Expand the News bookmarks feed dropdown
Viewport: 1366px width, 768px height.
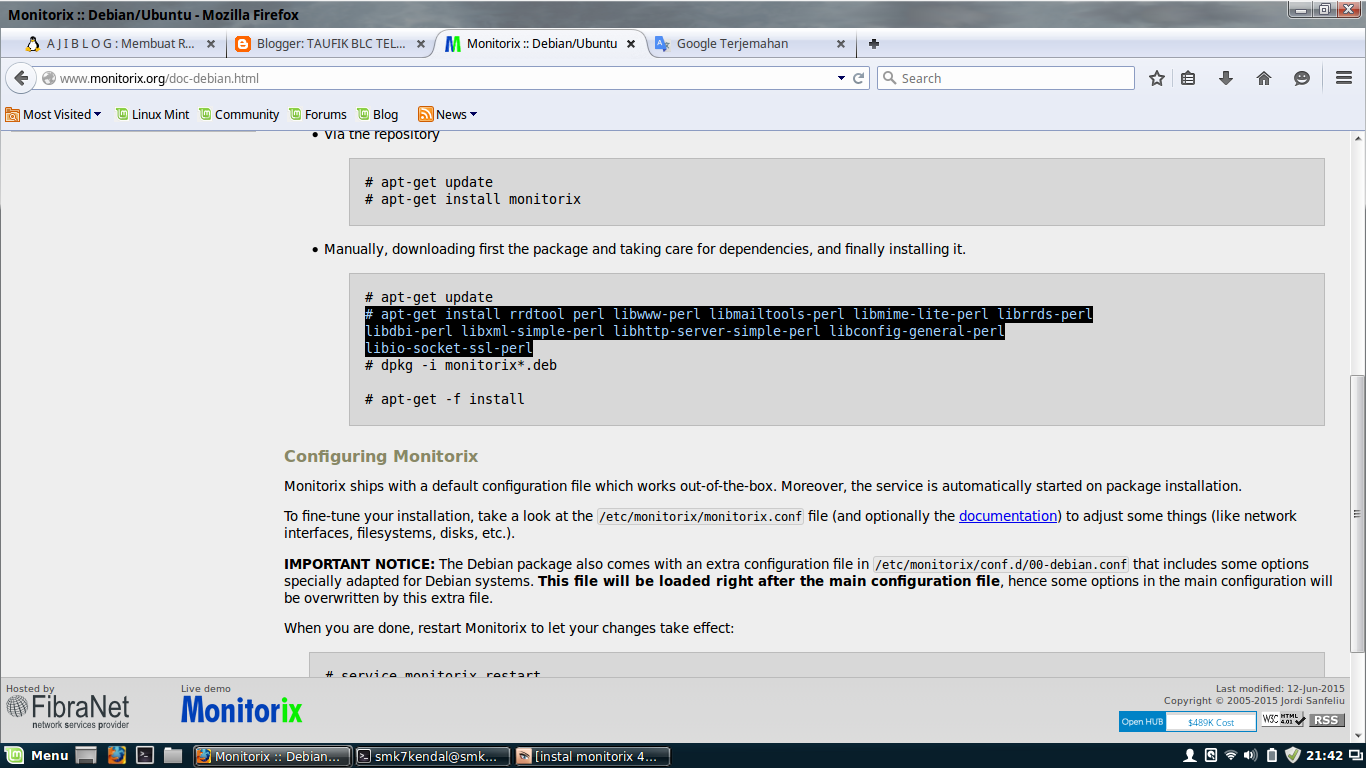447,114
